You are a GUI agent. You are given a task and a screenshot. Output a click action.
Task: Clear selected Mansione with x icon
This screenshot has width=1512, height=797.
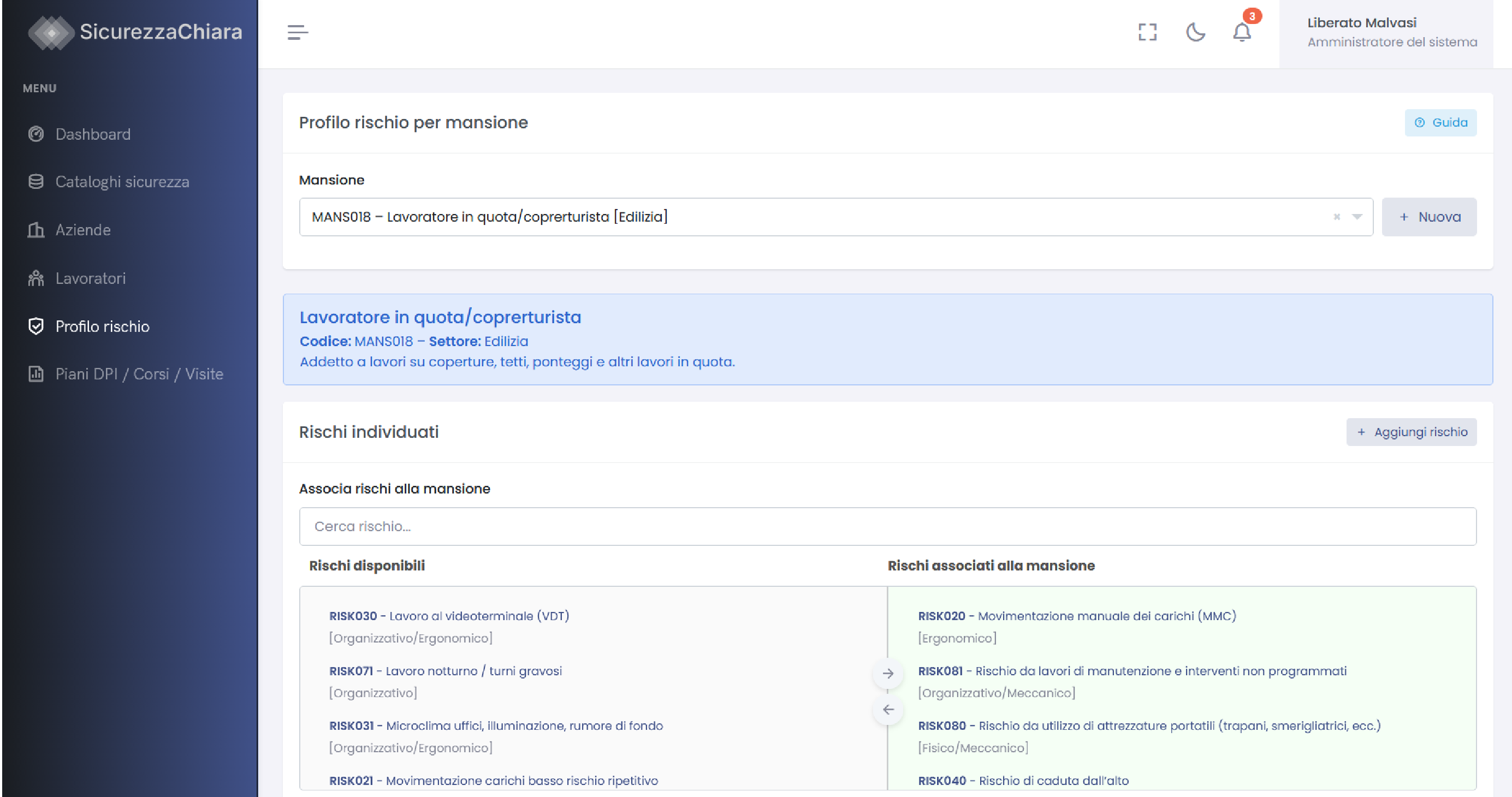coord(1337,217)
